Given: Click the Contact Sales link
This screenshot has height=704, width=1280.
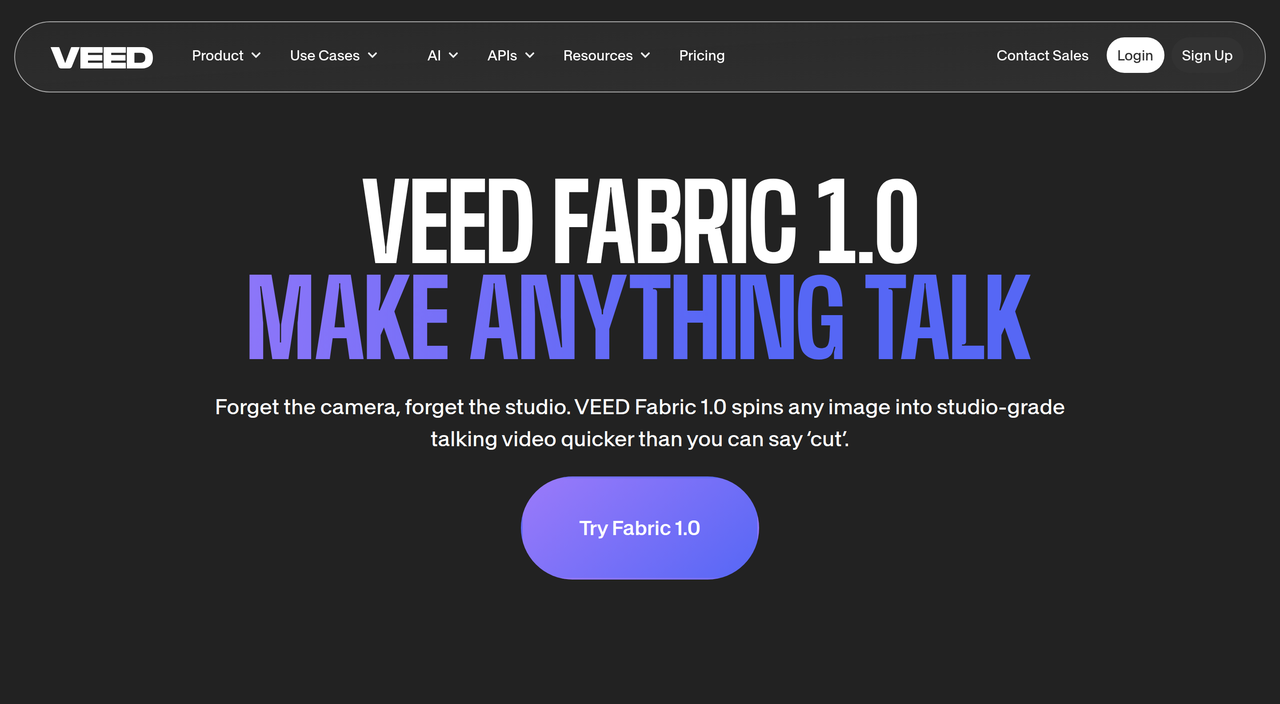Looking at the screenshot, I should 1042,56.
